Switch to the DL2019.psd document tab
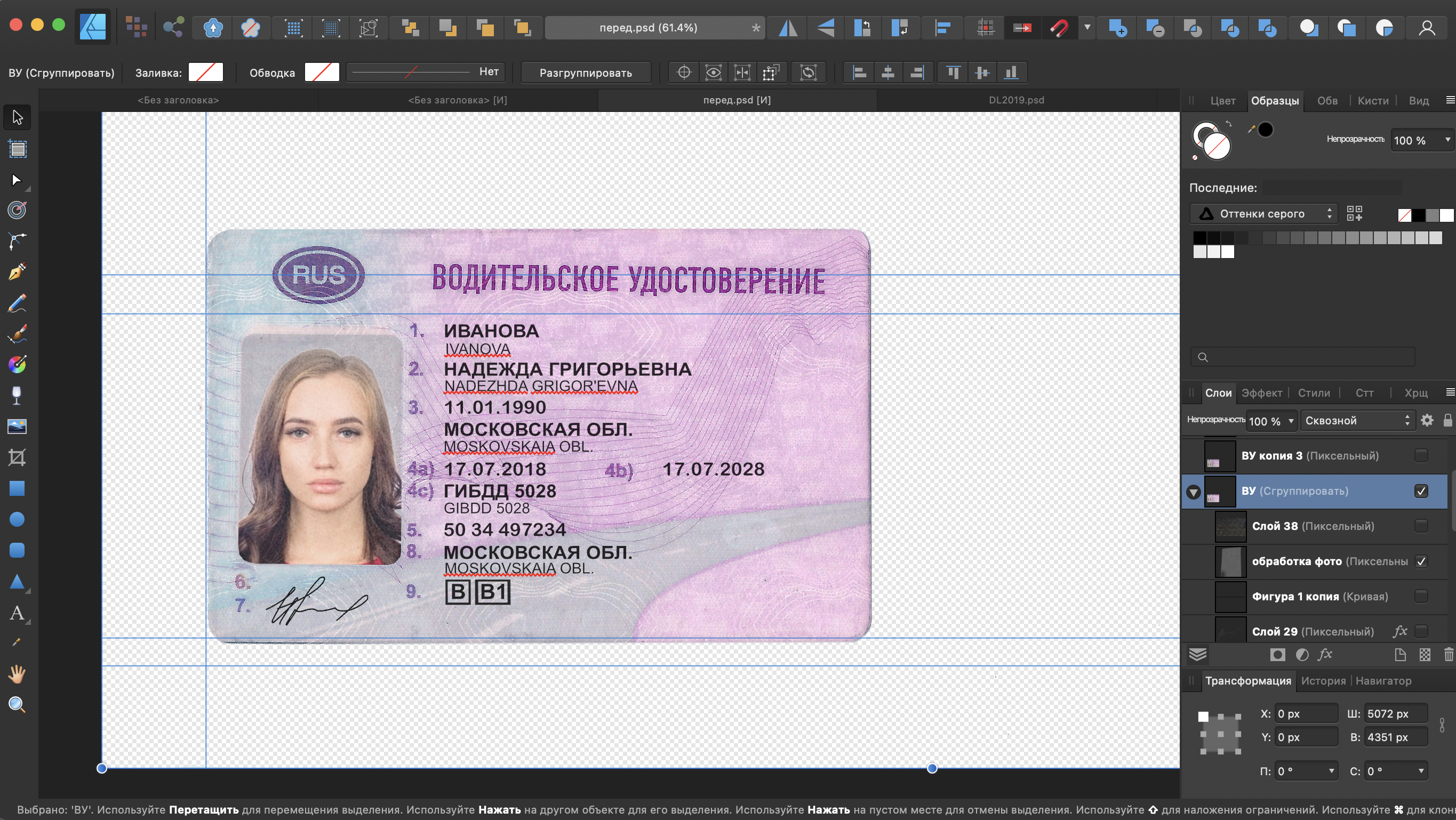The width and height of the screenshot is (1456, 820). click(x=1016, y=100)
